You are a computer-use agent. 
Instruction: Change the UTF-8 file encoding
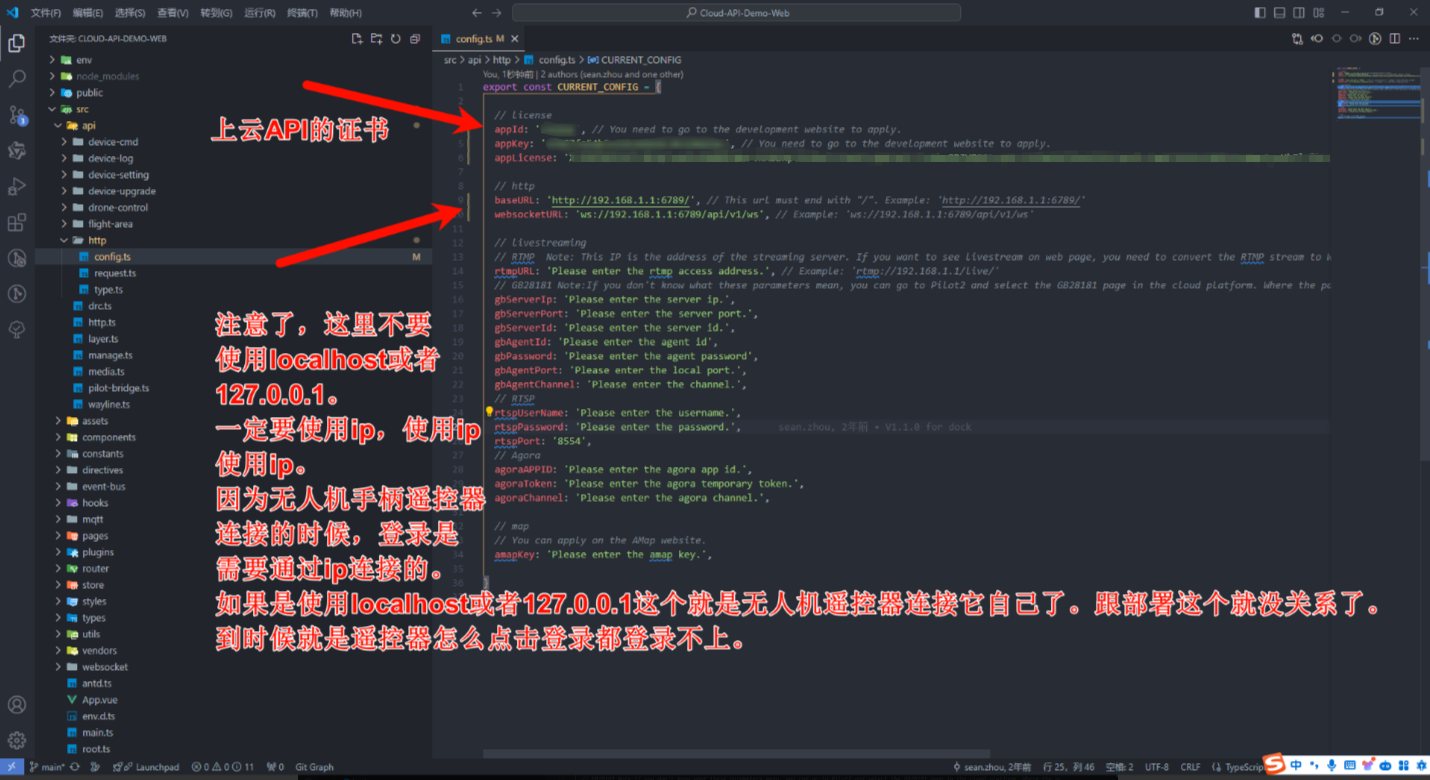(1156, 767)
